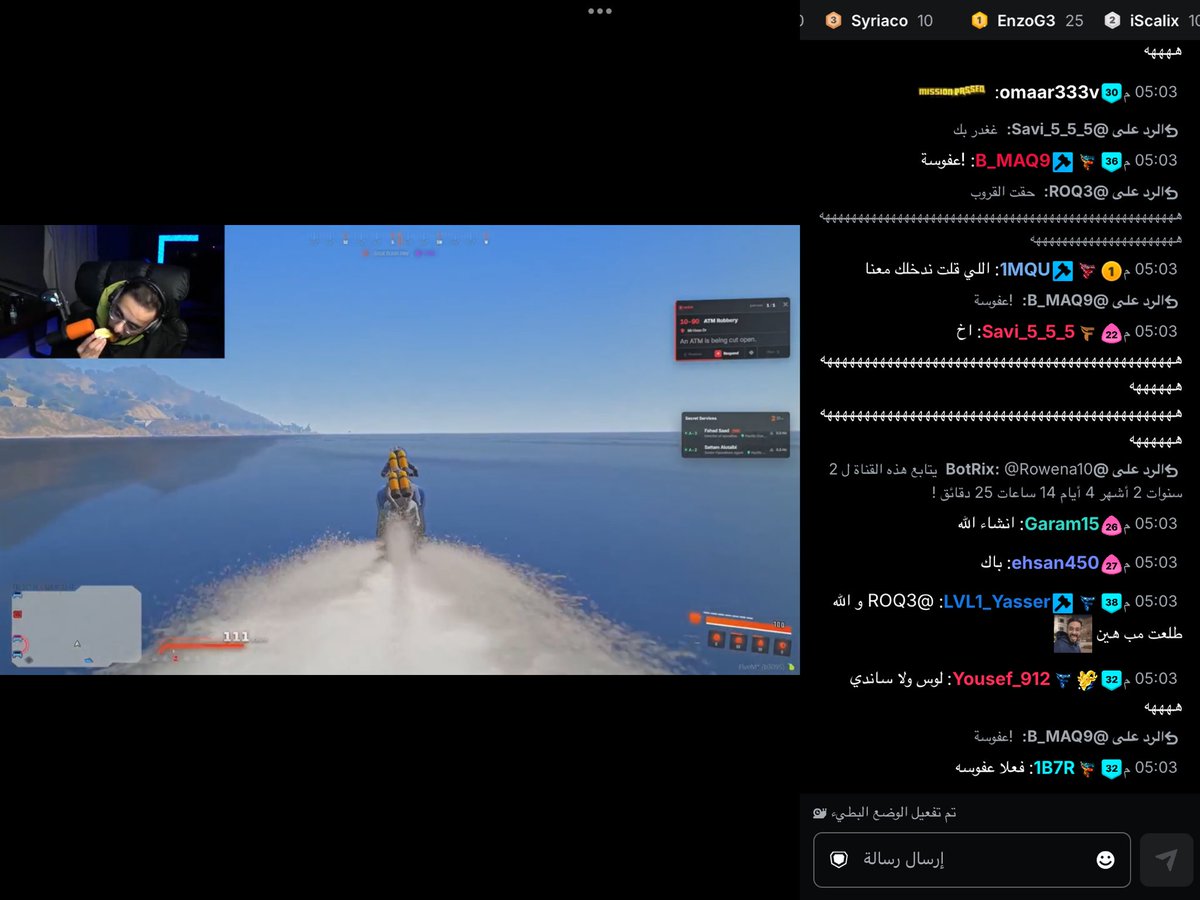
Task: Open LVL1_Yasser's user profile
Action: [x=997, y=602]
